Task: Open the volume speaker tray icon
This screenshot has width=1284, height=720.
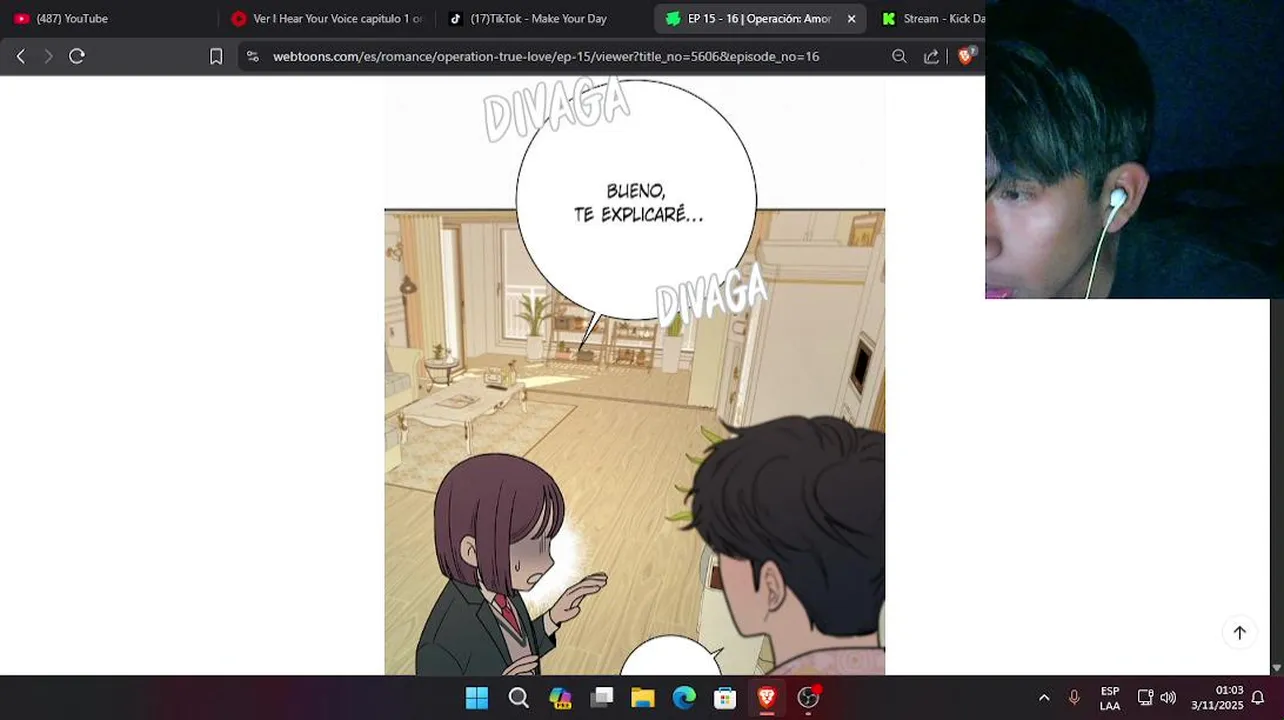Action: point(1168,698)
